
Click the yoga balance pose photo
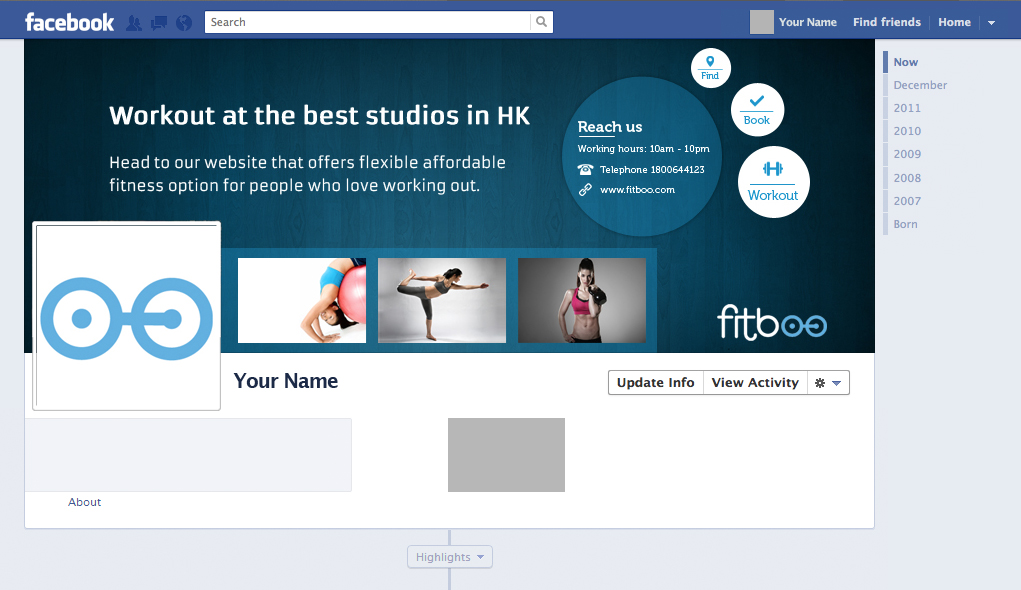click(x=442, y=300)
